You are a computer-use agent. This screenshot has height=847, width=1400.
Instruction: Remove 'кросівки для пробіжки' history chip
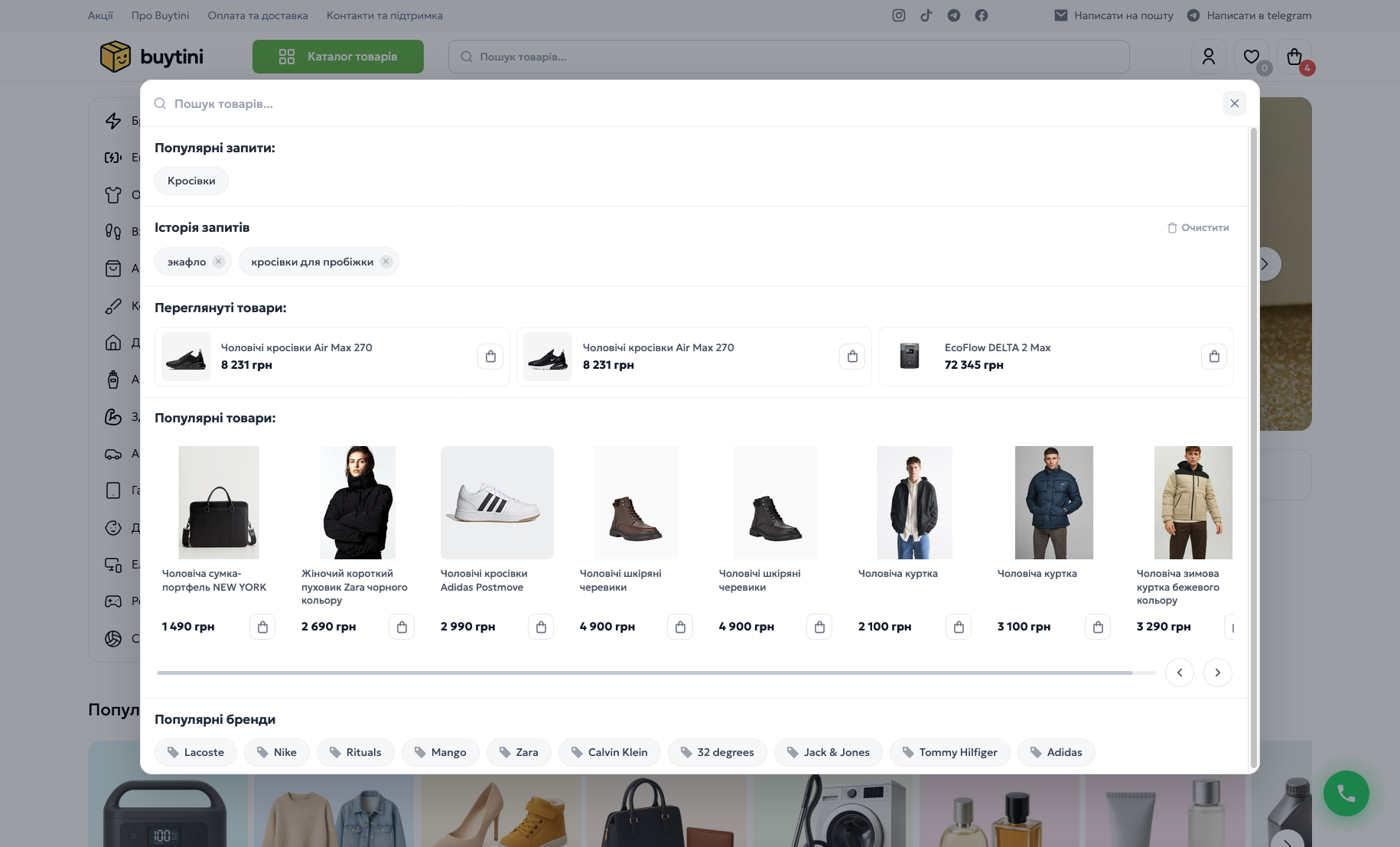(x=386, y=262)
